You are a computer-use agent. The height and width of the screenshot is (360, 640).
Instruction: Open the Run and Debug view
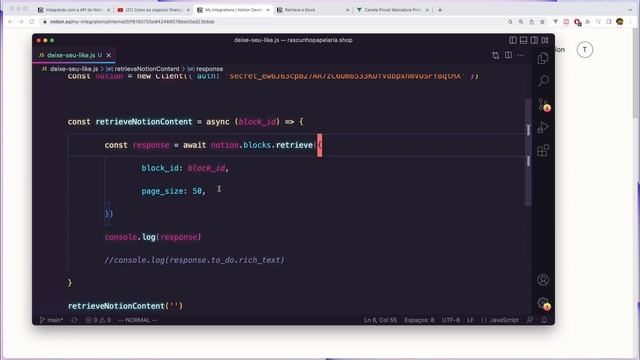[543, 127]
